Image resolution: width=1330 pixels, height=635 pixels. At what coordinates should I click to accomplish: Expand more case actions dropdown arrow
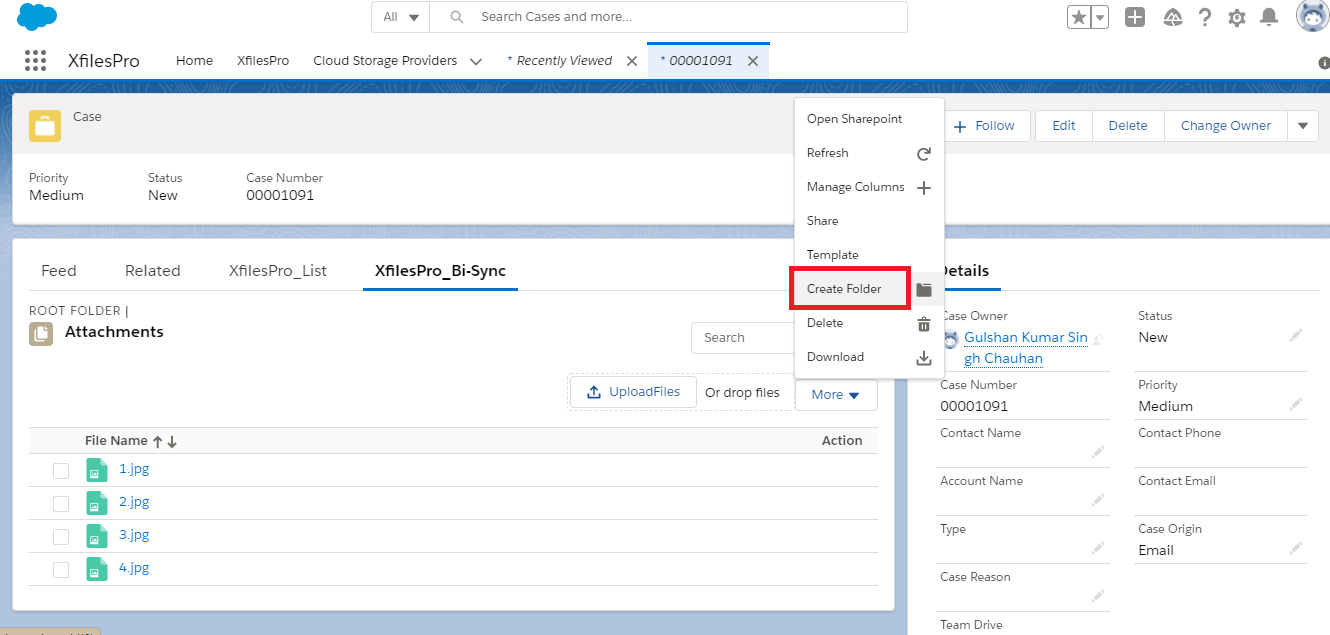tap(1302, 126)
